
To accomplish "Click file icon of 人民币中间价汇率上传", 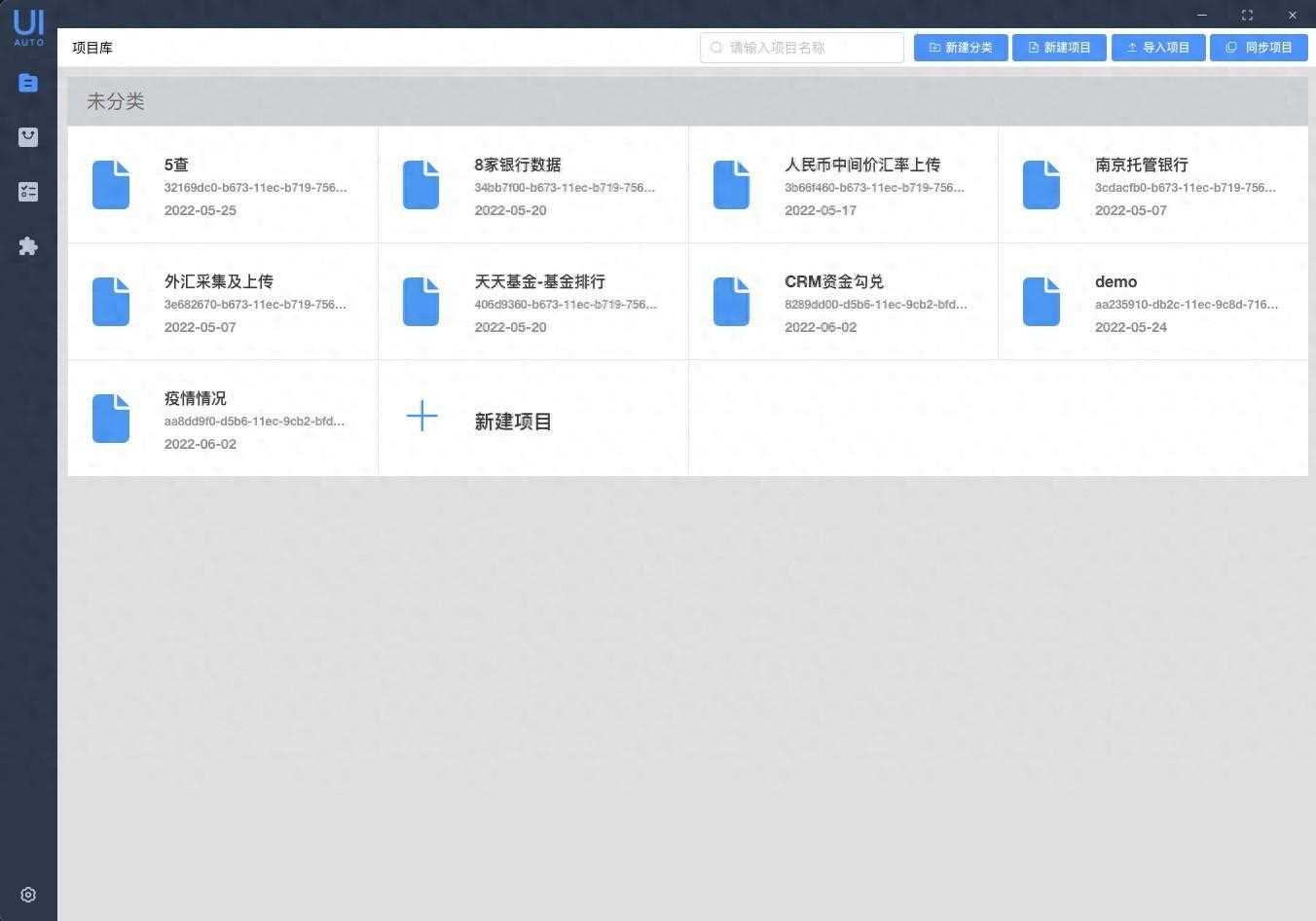I will 731,185.
